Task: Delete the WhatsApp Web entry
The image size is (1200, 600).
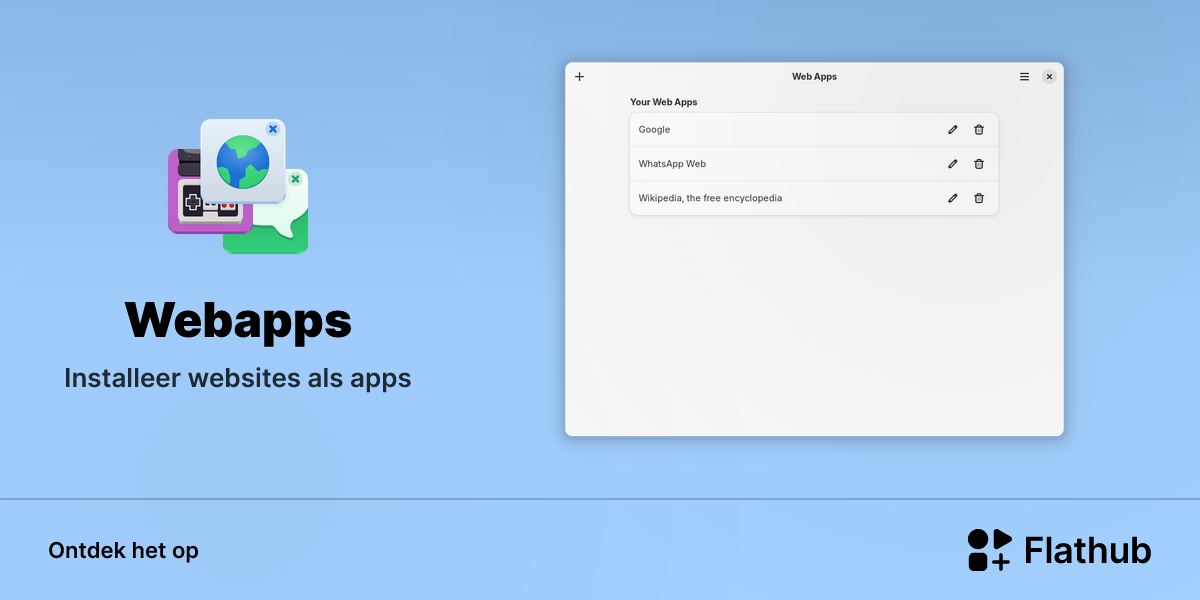Action: click(x=979, y=164)
